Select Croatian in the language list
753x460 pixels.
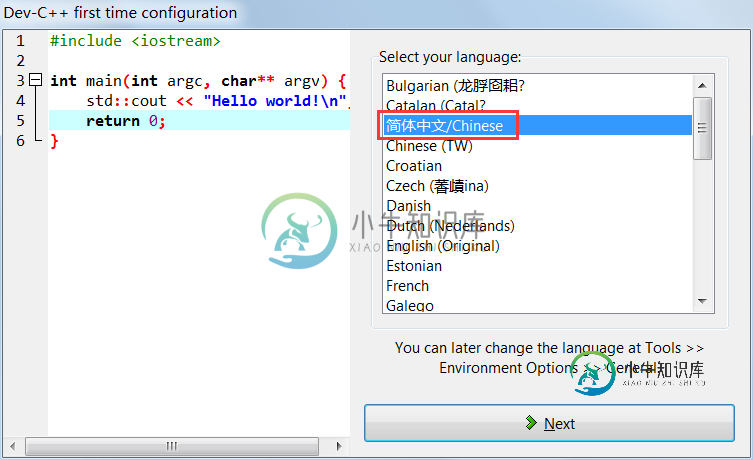click(x=537, y=166)
